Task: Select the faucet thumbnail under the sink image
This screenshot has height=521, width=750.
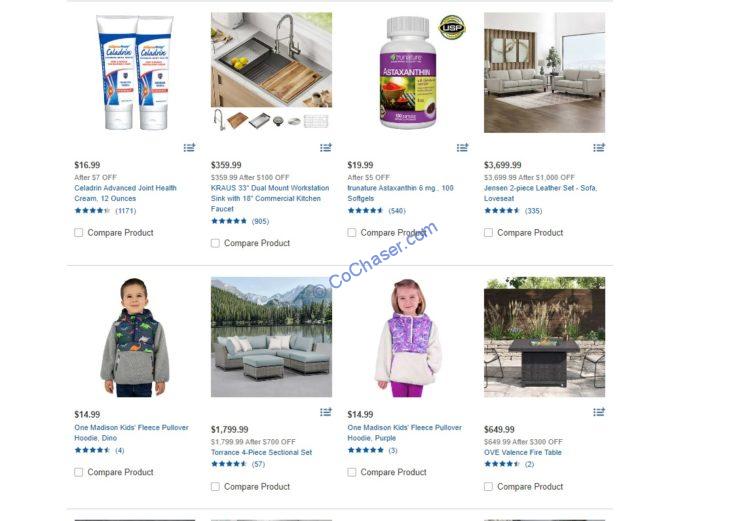Action: point(219,120)
